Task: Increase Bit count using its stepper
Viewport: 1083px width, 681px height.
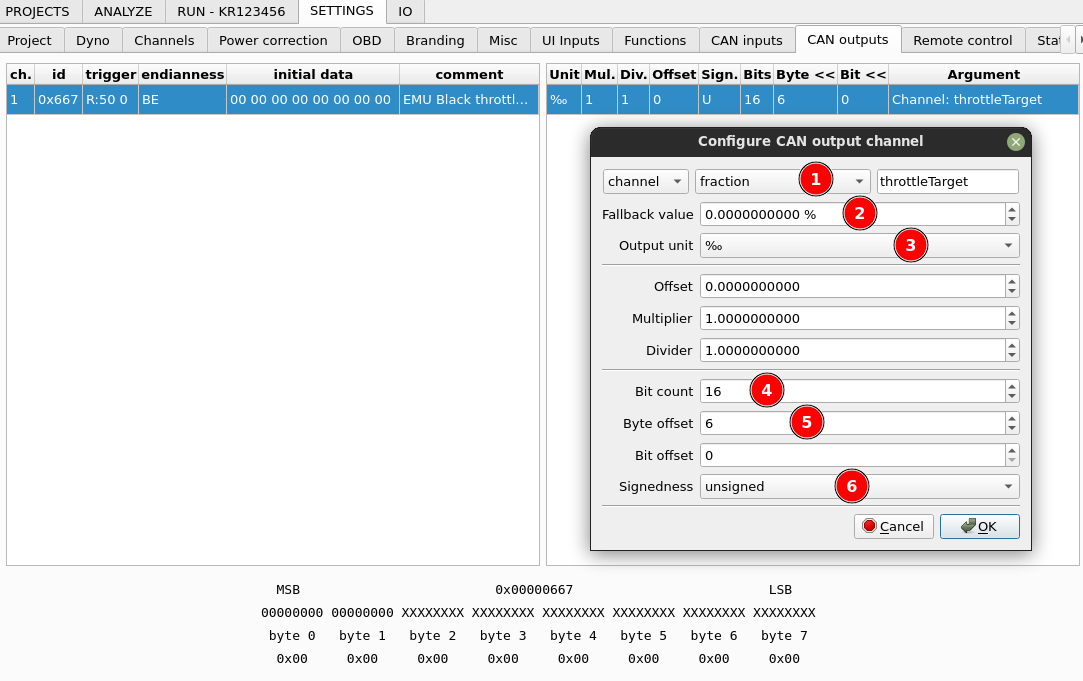Action: 1012,385
